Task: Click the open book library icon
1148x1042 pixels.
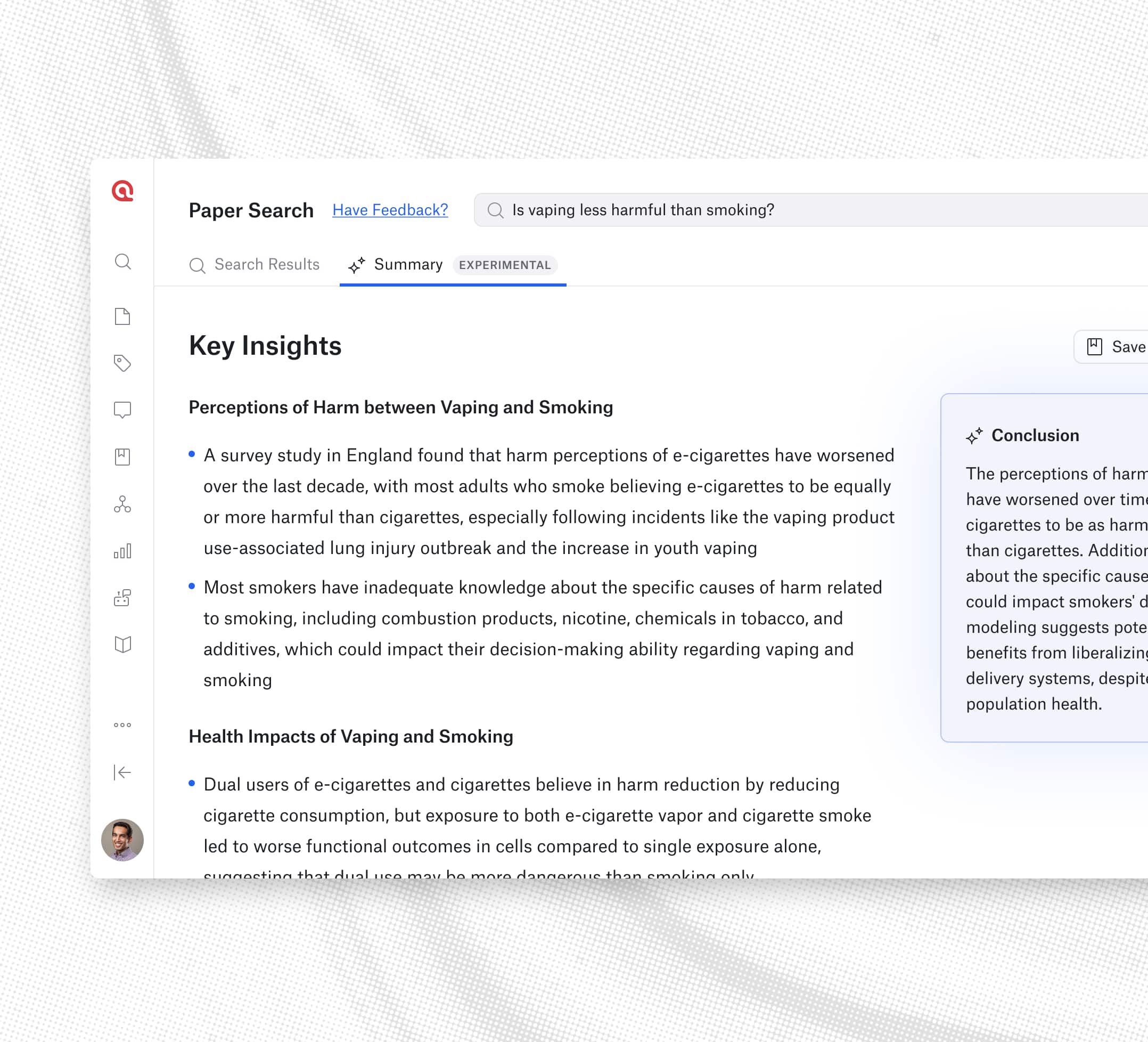Action: [x=122, y=645]
